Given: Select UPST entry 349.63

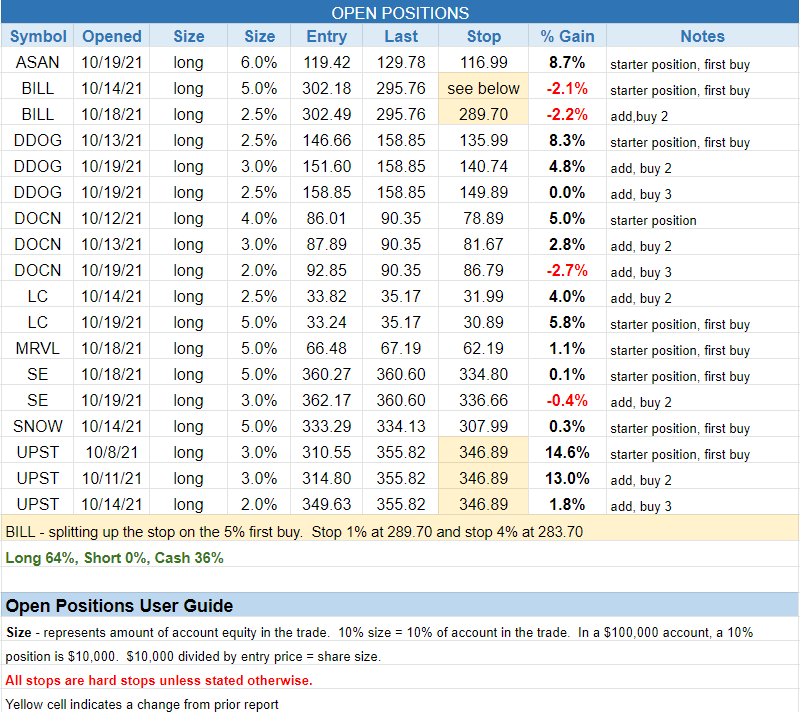Looking at the screenshot, I should [x=327, y=504].
